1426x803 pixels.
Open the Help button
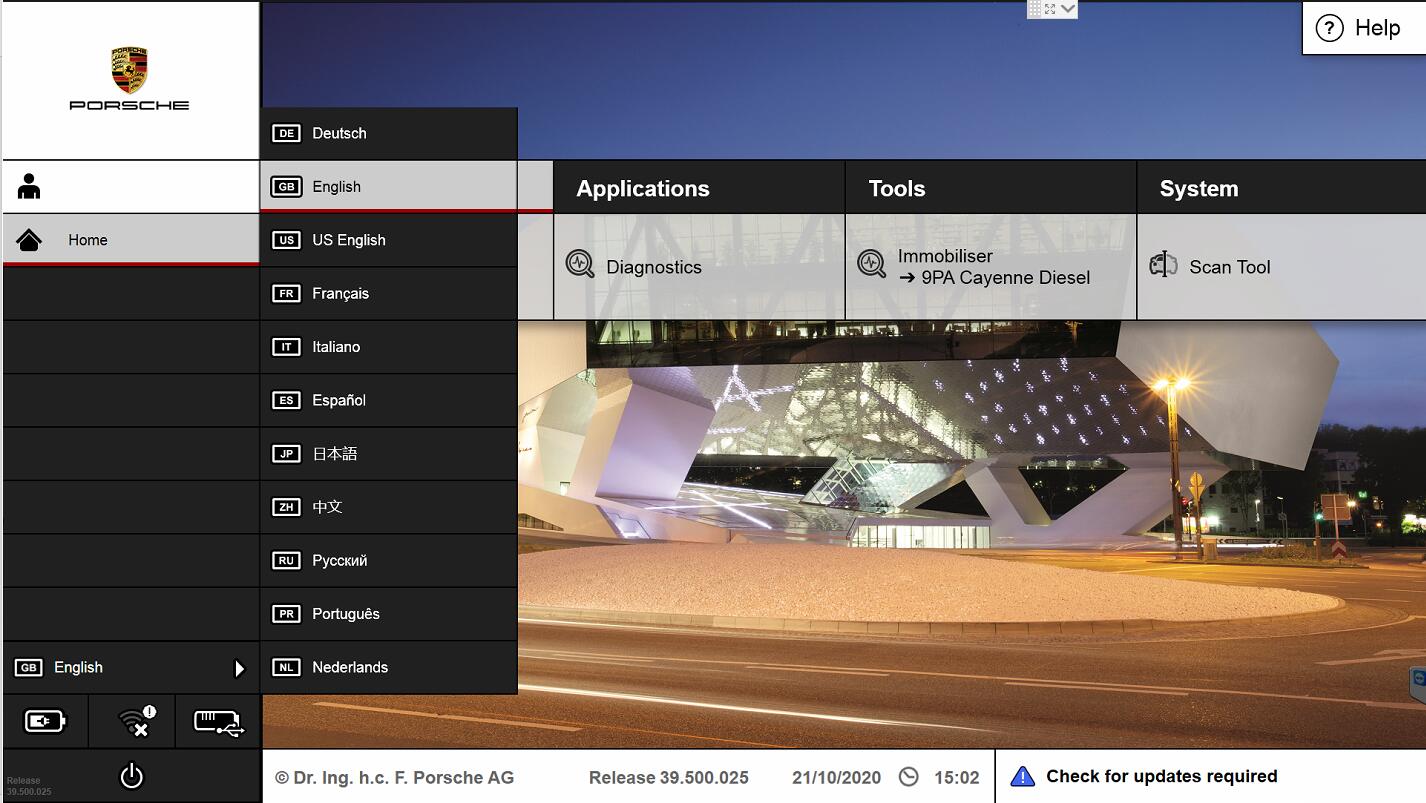tap(1364, 28)
